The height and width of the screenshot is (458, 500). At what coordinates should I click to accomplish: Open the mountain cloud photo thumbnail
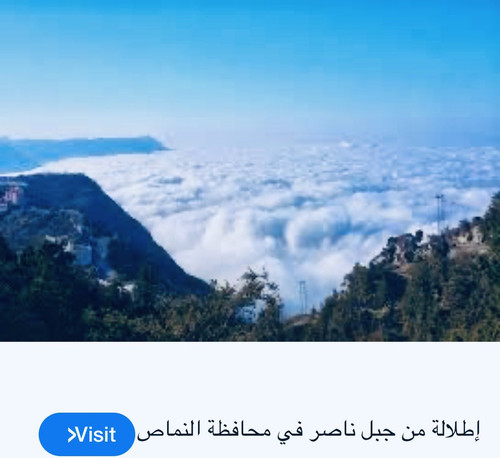click(250, 170)
